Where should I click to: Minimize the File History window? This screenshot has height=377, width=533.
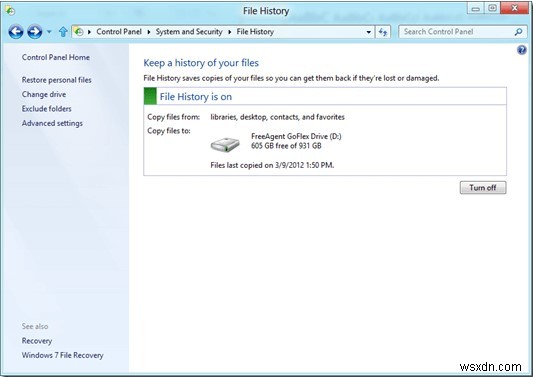(x=476, y=8)
